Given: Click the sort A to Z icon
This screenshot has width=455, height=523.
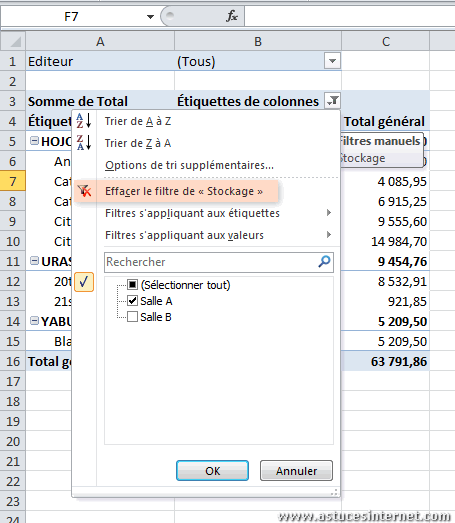Looking at the screenshot, I should 83,121.
